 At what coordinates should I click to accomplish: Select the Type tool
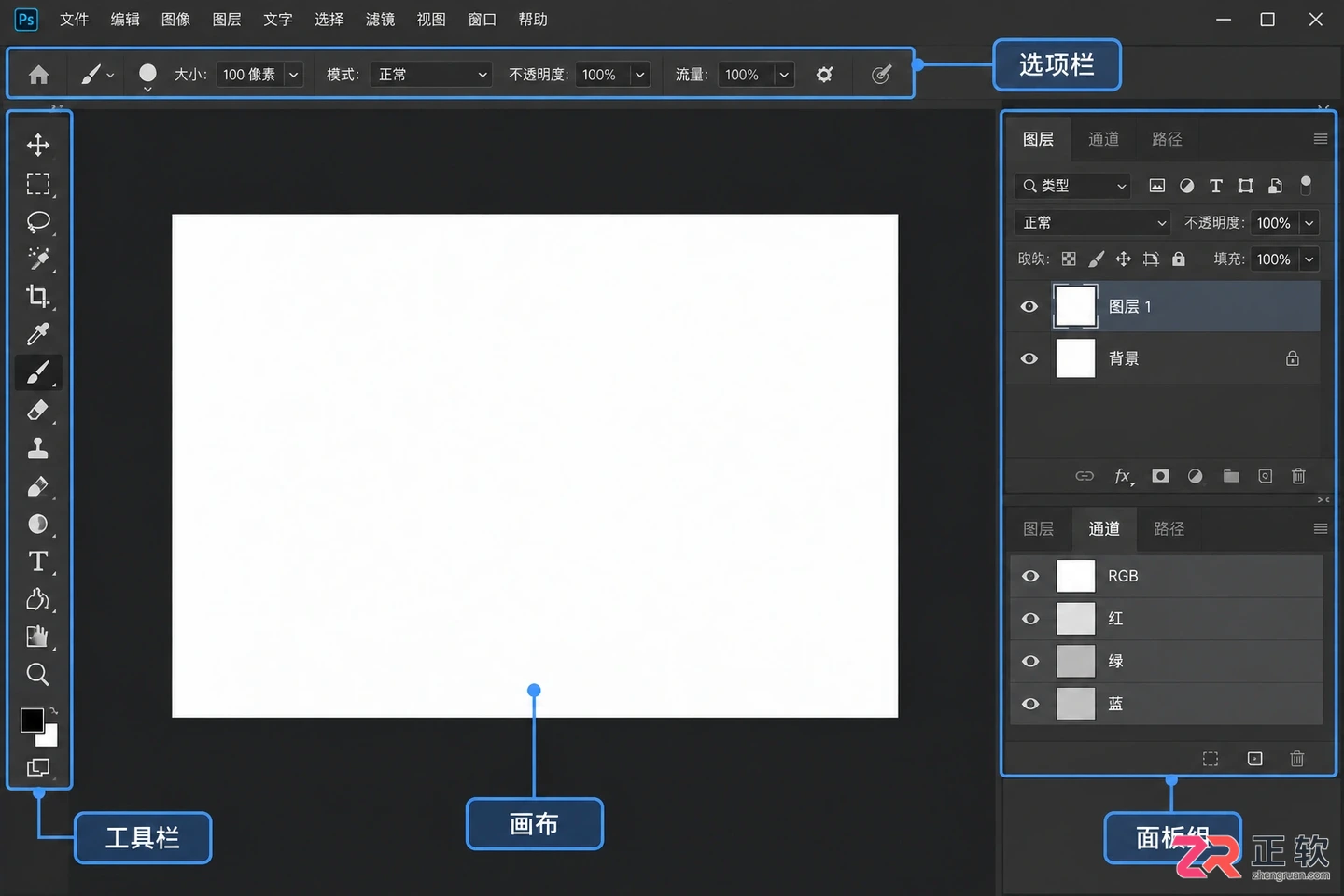38,561
